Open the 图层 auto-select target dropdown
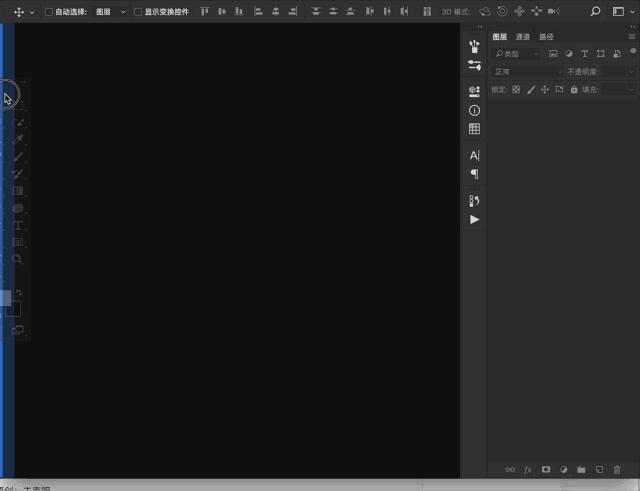 tap(111, 12)
